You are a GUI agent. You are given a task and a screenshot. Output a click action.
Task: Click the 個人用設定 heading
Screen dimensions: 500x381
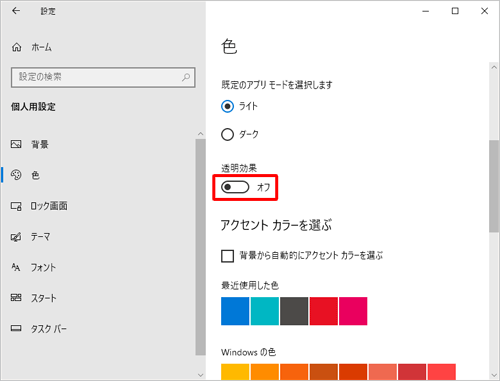(33, 107)
